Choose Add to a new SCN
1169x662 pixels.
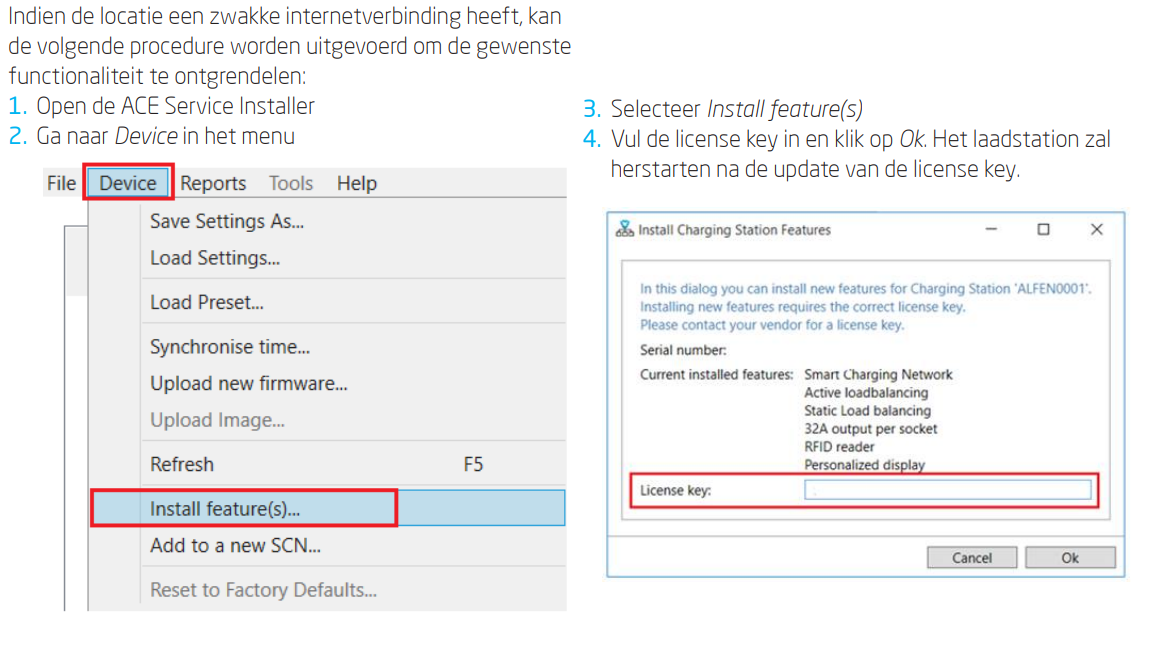(x=235, y=546)
